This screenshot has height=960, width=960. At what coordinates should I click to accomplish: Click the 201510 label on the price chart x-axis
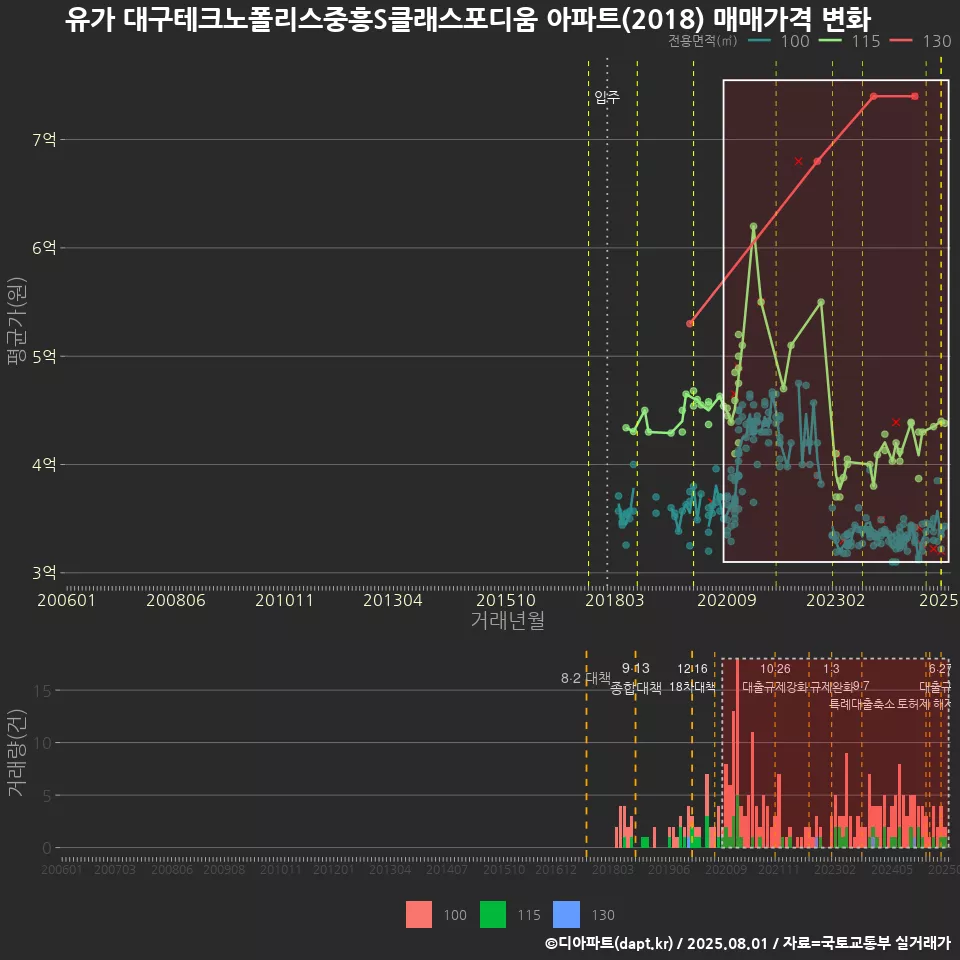(506, 600)
